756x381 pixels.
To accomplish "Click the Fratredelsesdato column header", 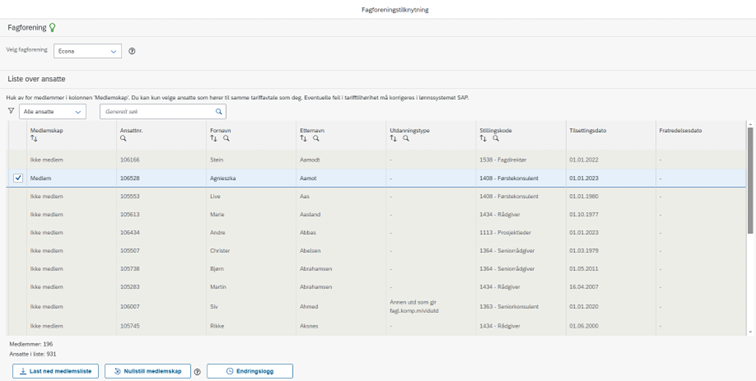I will click(x=680, y=131).
